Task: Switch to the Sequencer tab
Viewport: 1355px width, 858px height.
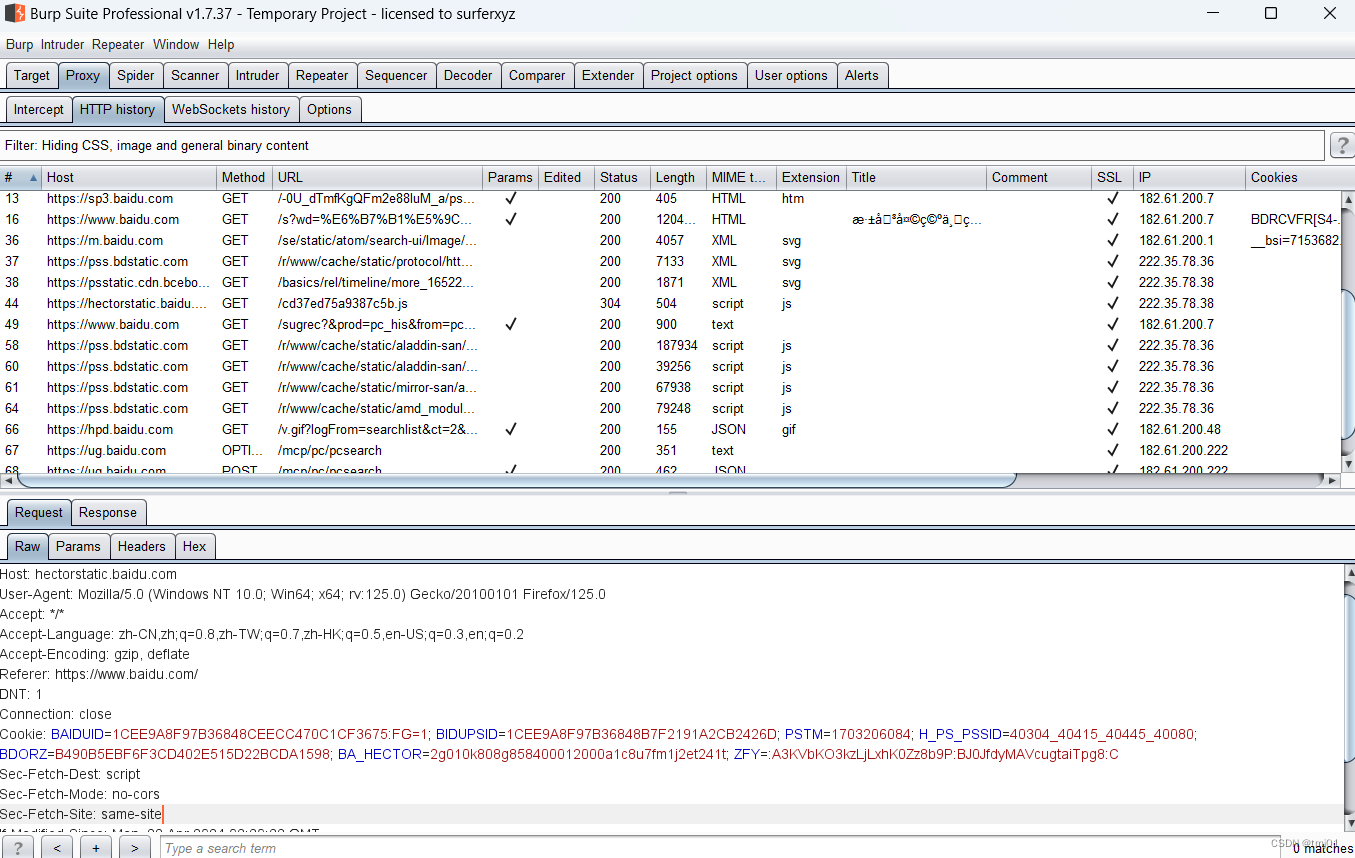Action: (396, 75)
